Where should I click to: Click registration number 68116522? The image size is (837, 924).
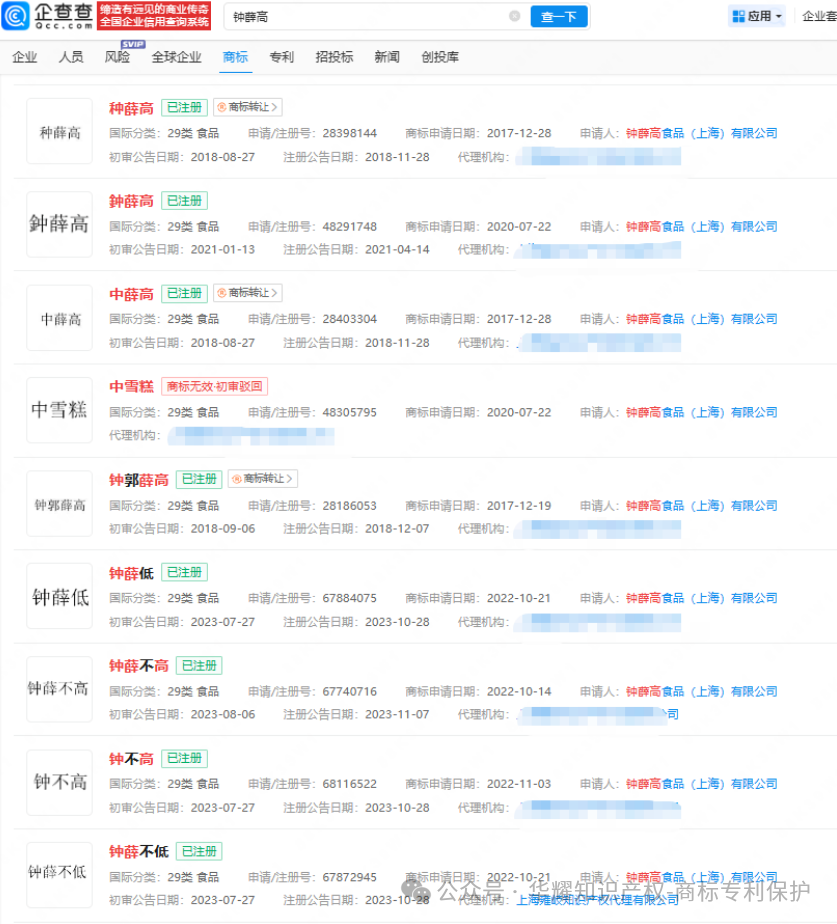tap(350, 783)
